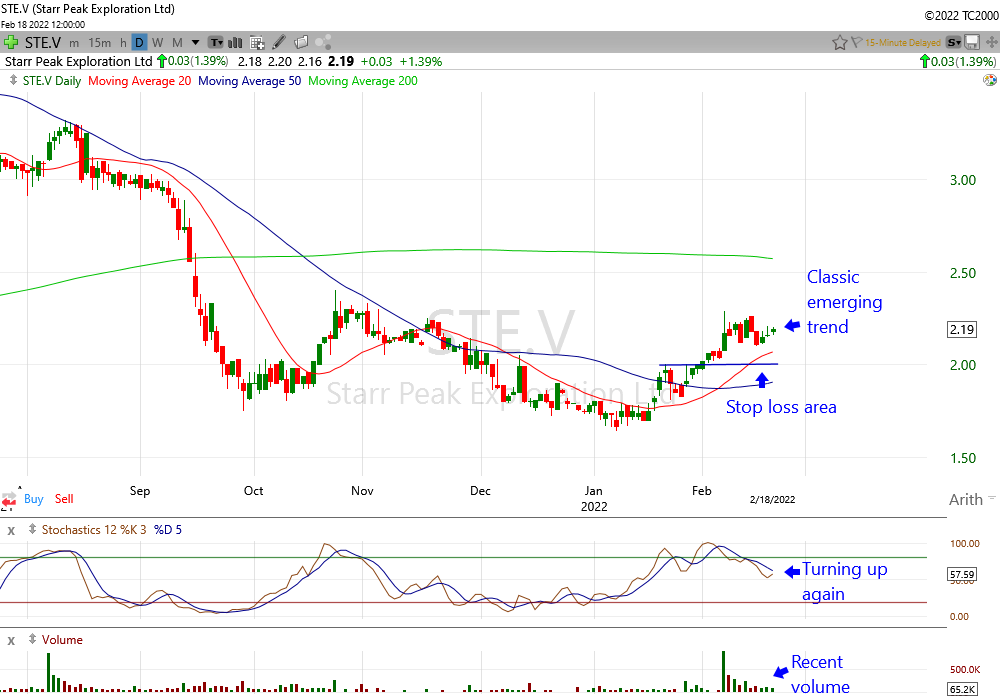Open the notes papers icon

301,43
